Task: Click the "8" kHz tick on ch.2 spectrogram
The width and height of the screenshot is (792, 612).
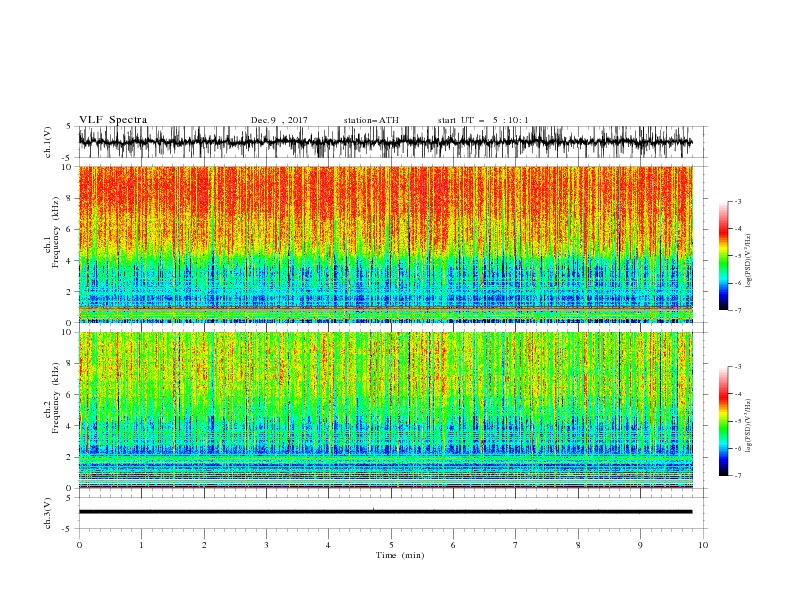Action: 69,364
